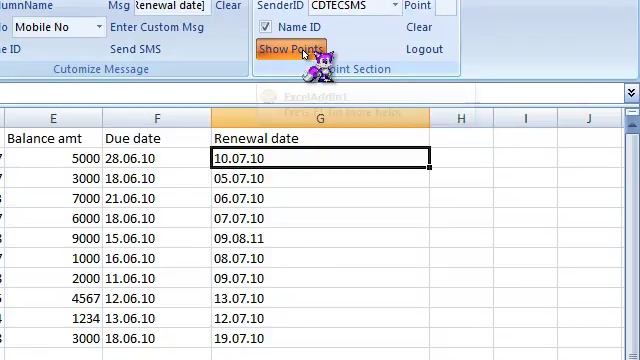Image resolution: width=640 pixels, height=360 pixels.
Task: Select cell with renewal date 06.07.10
Action: click(x=320, y=198)
